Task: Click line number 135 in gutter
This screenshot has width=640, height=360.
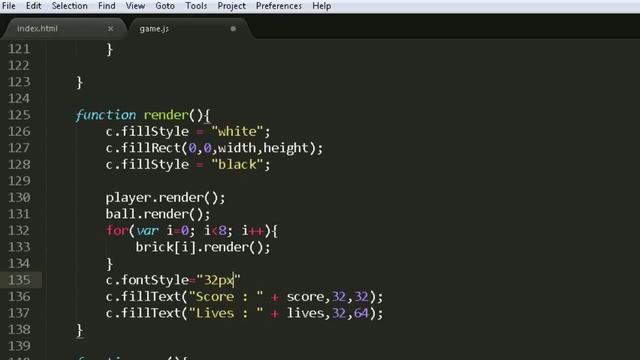Action: pyautogui.click(x=19, y=280)
